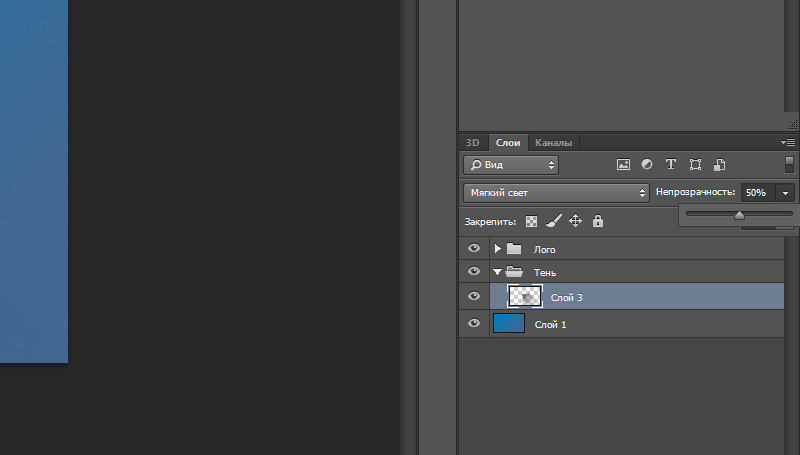Filter layers by smart object icon

pos(719,165)
